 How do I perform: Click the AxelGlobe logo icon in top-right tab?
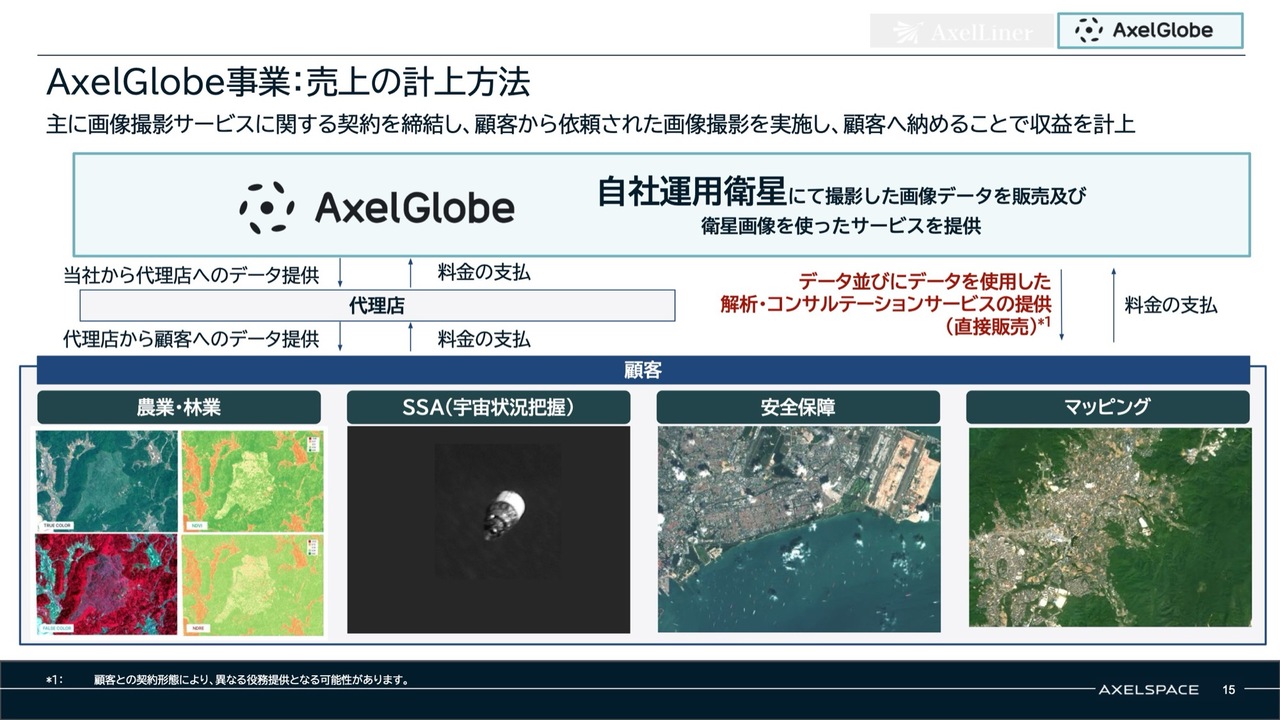pyautogui.click(x=1089, y=31)
